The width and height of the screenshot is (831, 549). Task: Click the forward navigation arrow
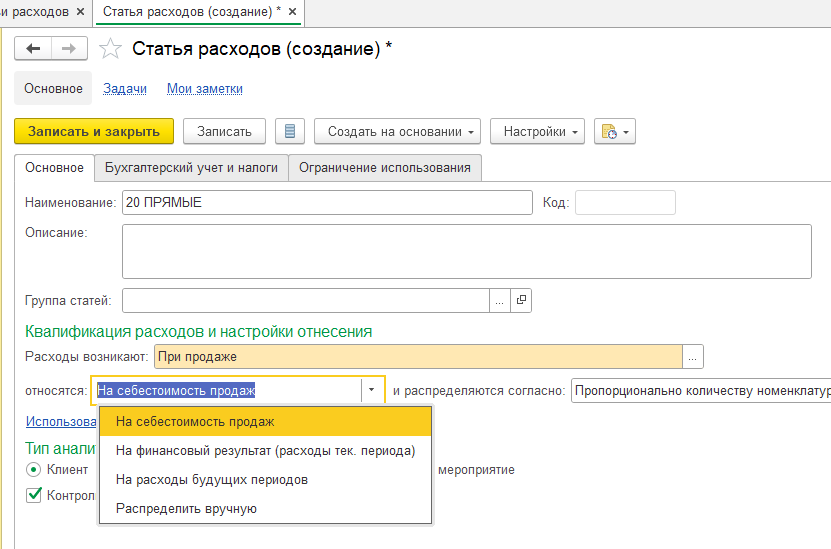coord(68,50)
